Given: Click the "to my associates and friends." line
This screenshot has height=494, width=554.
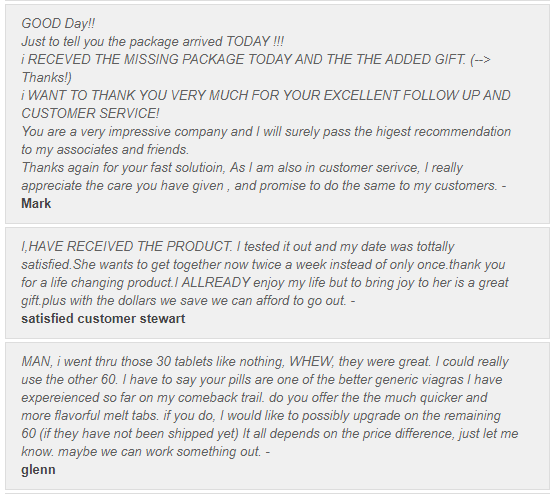Looking at the screenshot, I should (105, 149).
